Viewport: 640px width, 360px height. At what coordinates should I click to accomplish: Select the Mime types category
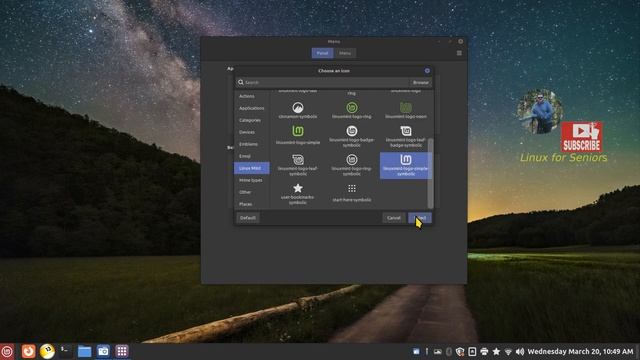coord(251,180)
